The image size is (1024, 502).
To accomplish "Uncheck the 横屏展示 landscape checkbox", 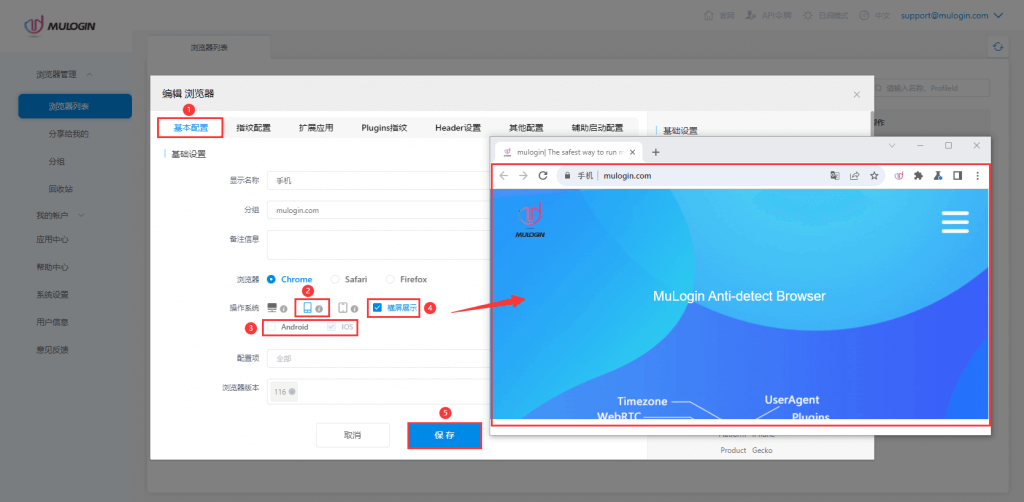I will (x=377, y=307).
